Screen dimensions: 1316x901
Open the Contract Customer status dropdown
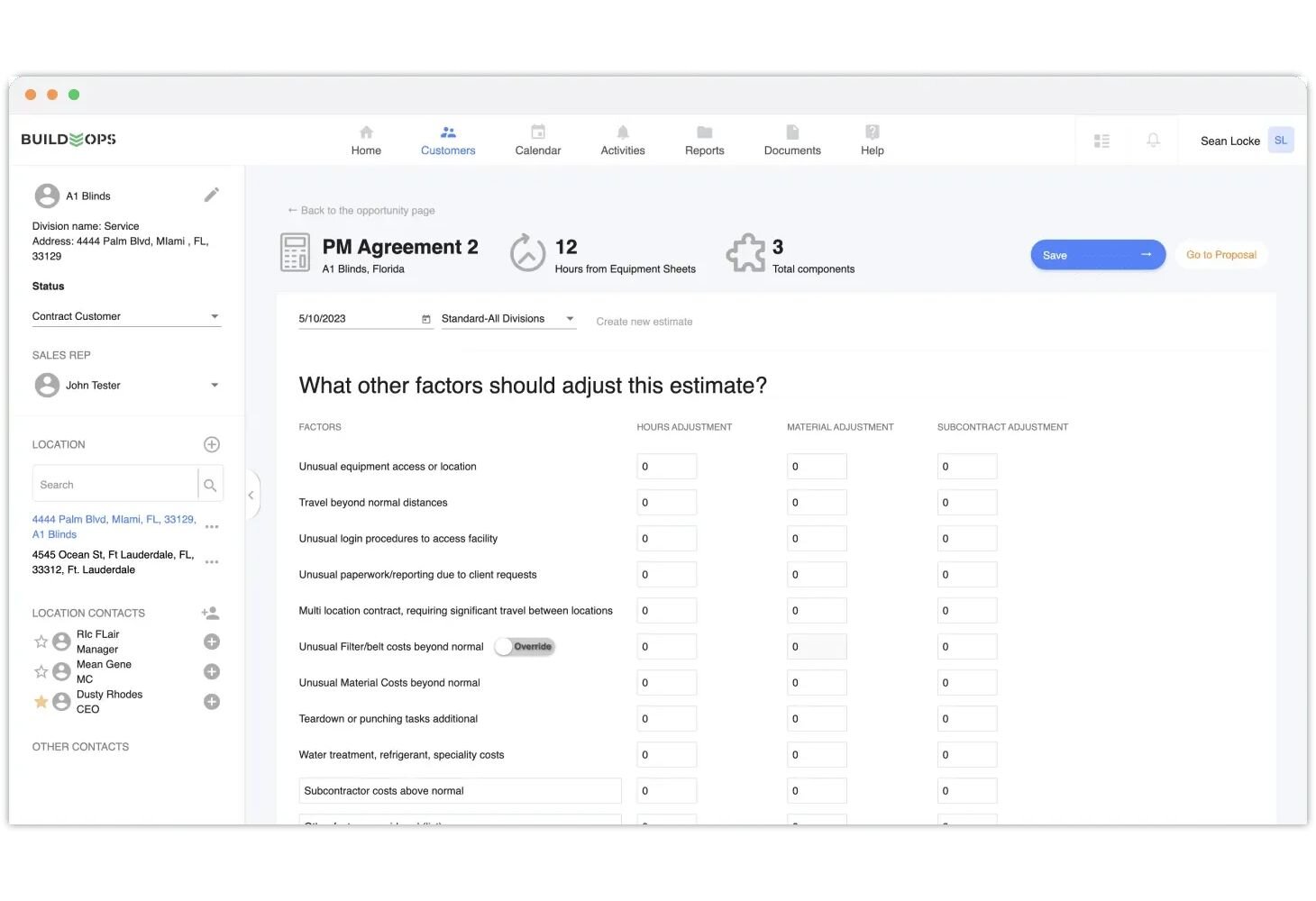pyautogui.click(x=215, y=315)
